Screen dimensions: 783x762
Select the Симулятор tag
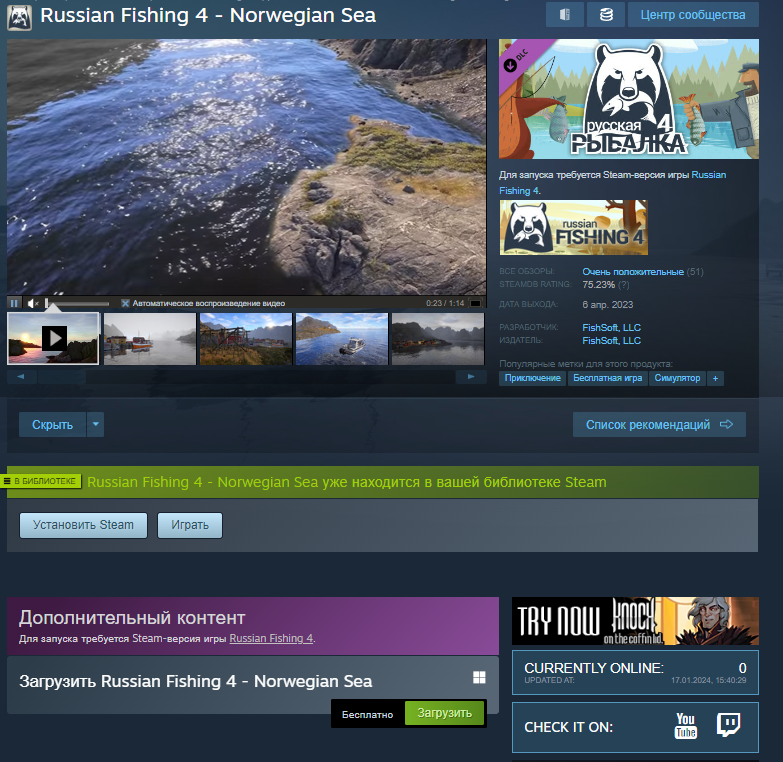677,378
